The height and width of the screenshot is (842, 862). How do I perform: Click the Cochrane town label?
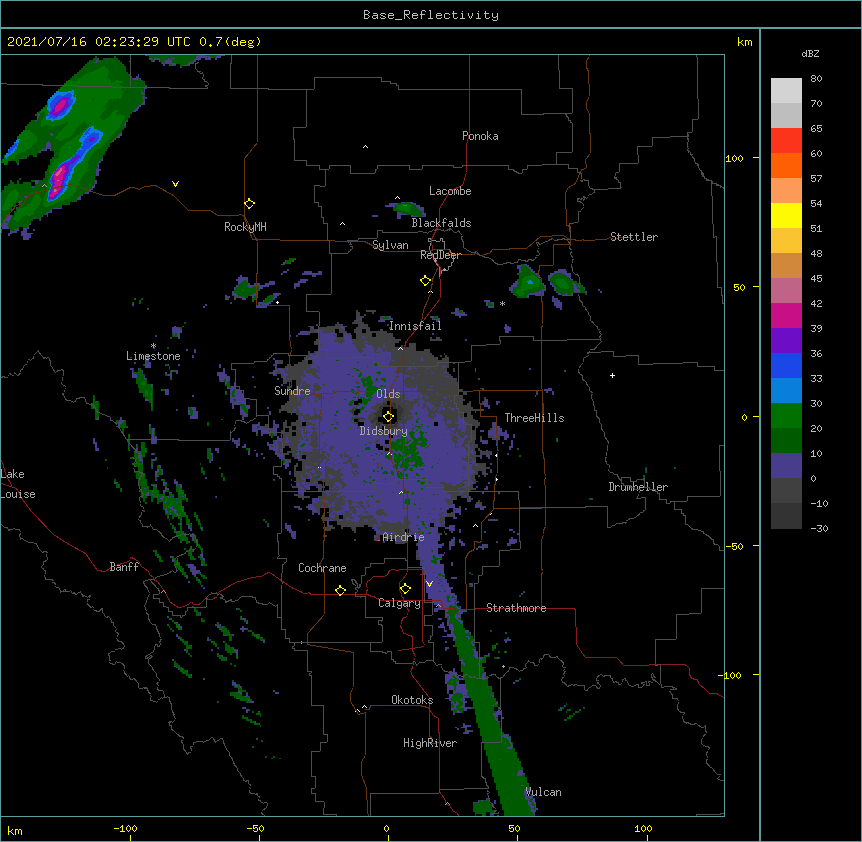[x=322, y=568]
